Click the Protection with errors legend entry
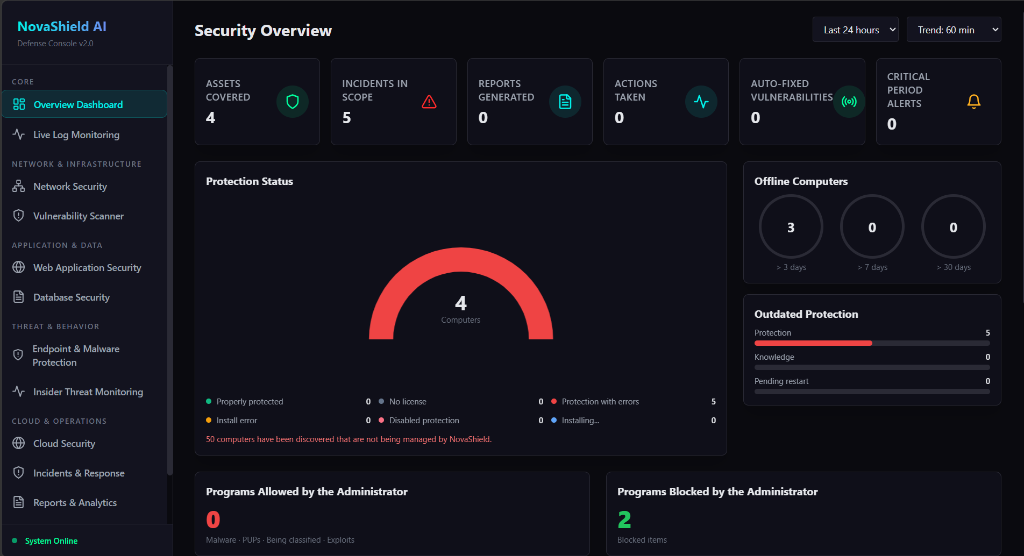1024x556 pixels. coord(633,401)
